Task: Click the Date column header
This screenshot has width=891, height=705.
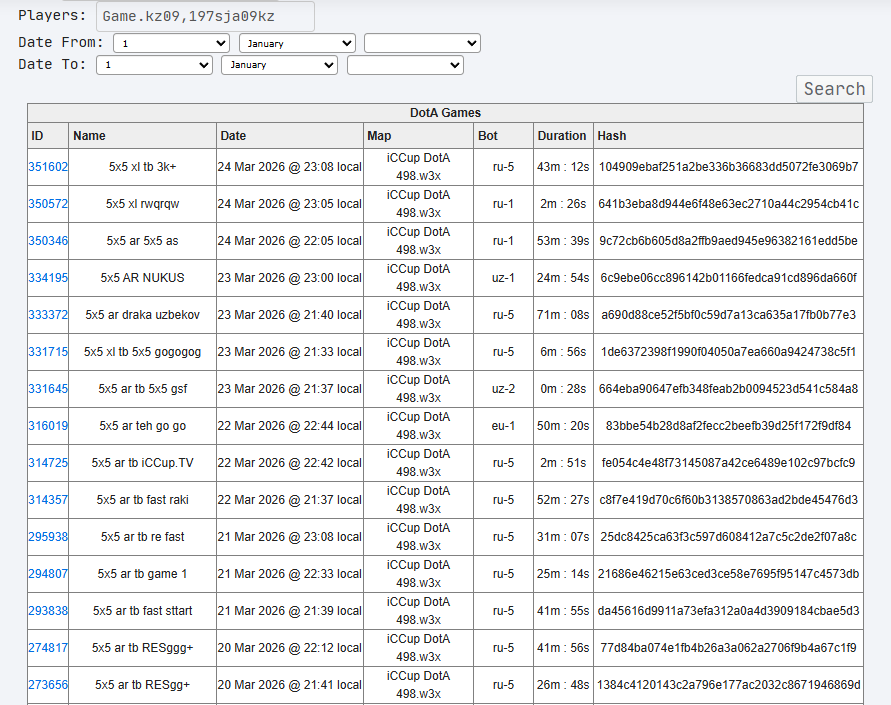Action: 290,136
